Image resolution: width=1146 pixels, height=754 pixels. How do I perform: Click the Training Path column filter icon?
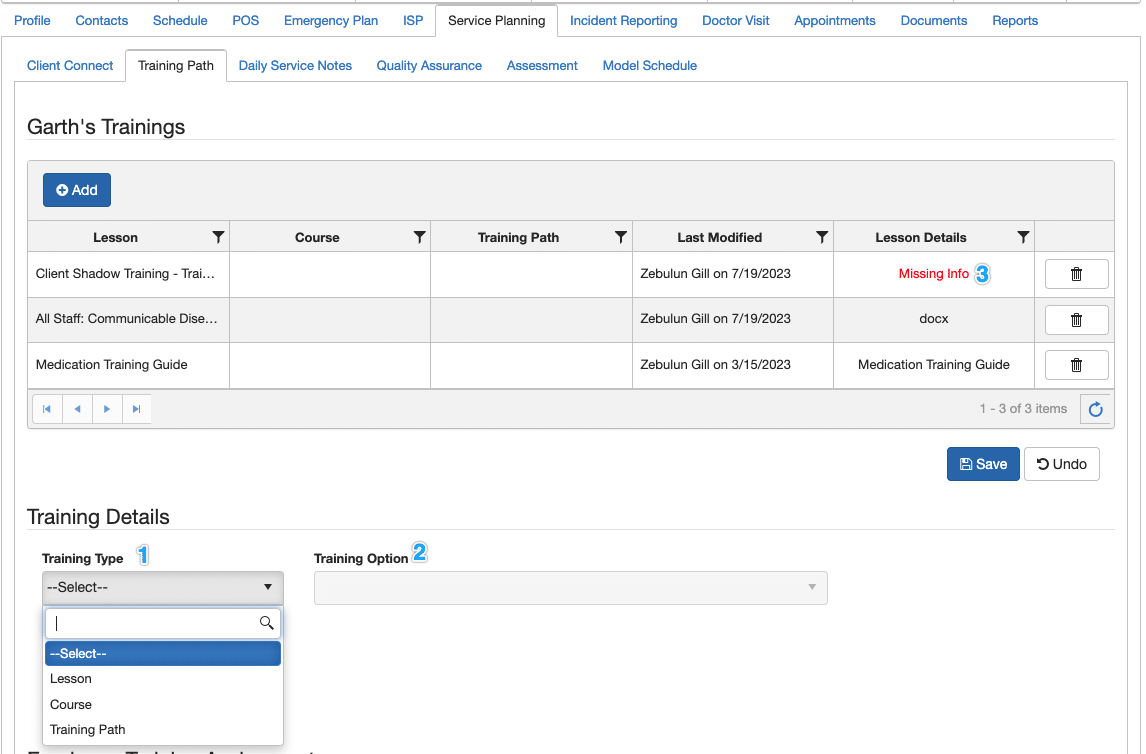pyautogui.click(x=620, y=237)
